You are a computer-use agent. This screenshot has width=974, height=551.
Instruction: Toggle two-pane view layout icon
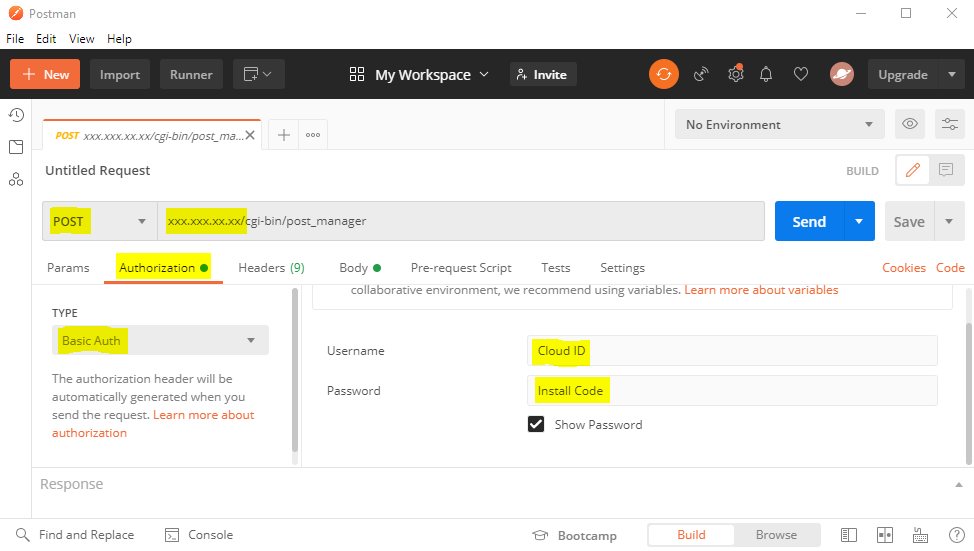pos(885,535)
